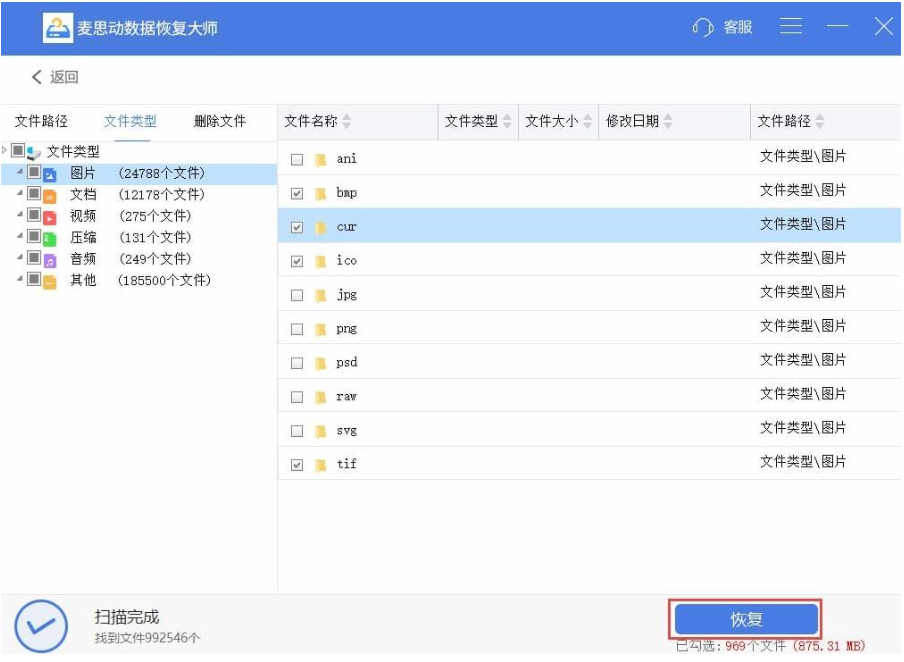Expand the 其他 tree node arrow
The height and width of the screenshot is (662, 904).
pos(20,279)
